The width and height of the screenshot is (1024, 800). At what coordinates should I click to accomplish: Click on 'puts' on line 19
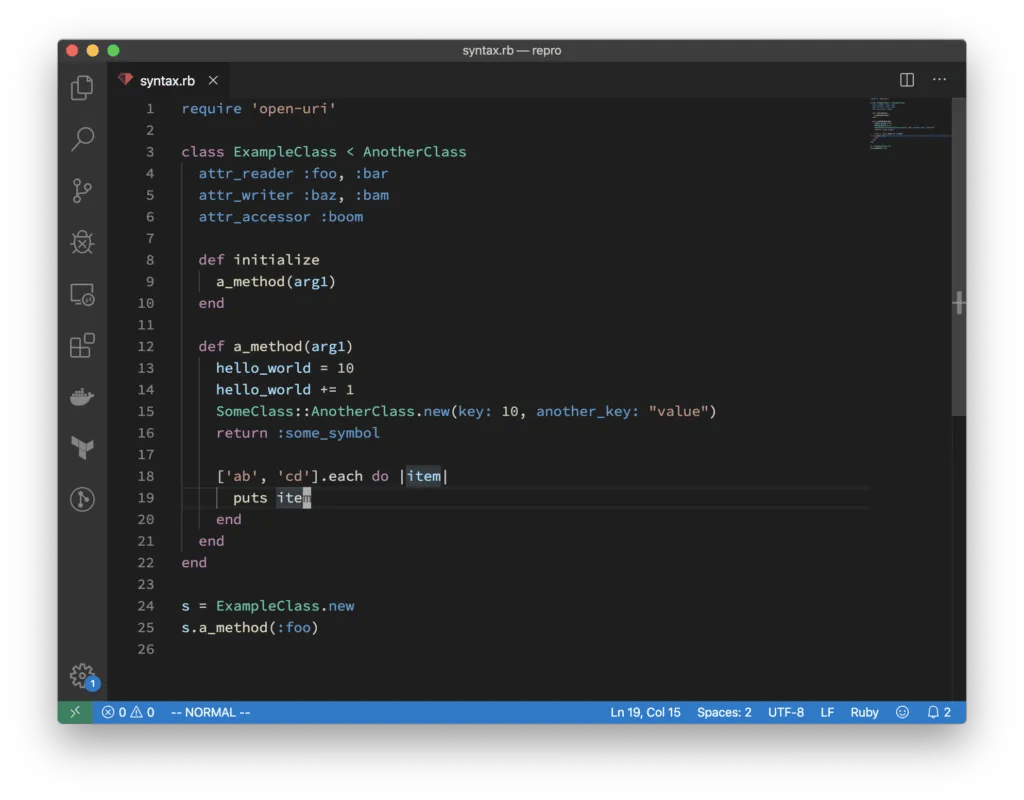(250, 498)
